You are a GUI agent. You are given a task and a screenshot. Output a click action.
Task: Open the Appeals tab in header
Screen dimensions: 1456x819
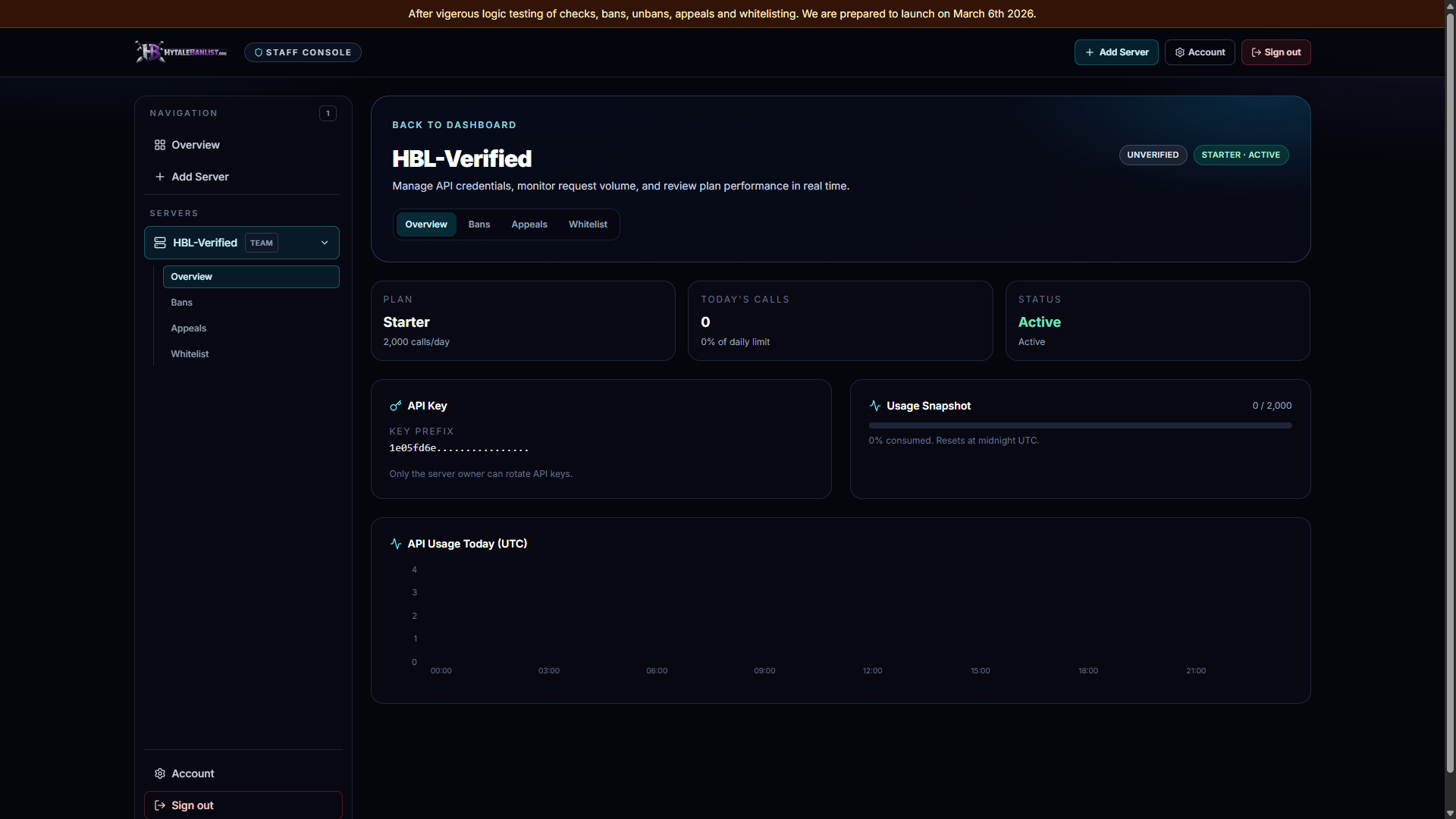tap(529, 224)
